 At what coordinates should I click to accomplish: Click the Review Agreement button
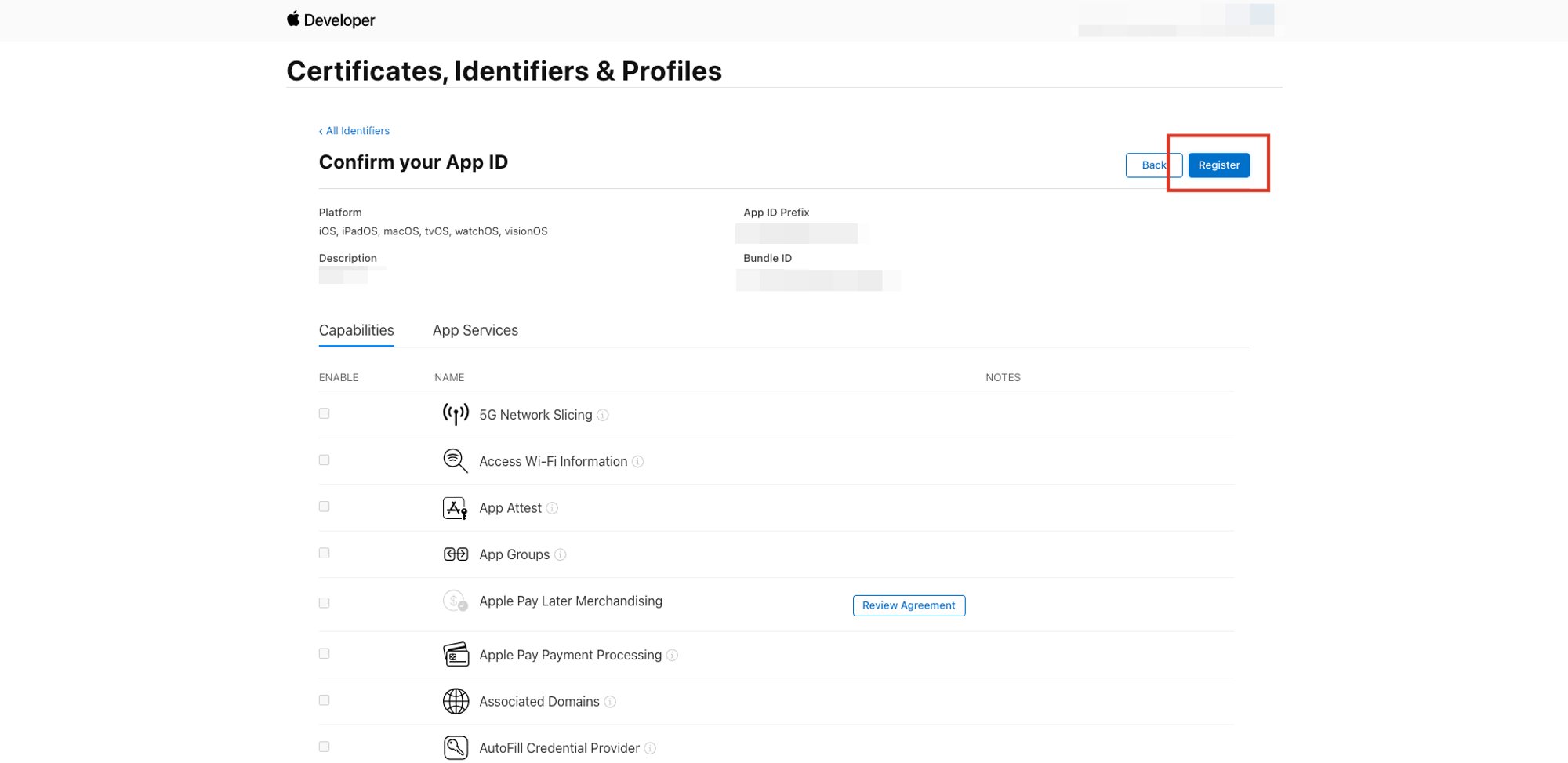point(909,605)
